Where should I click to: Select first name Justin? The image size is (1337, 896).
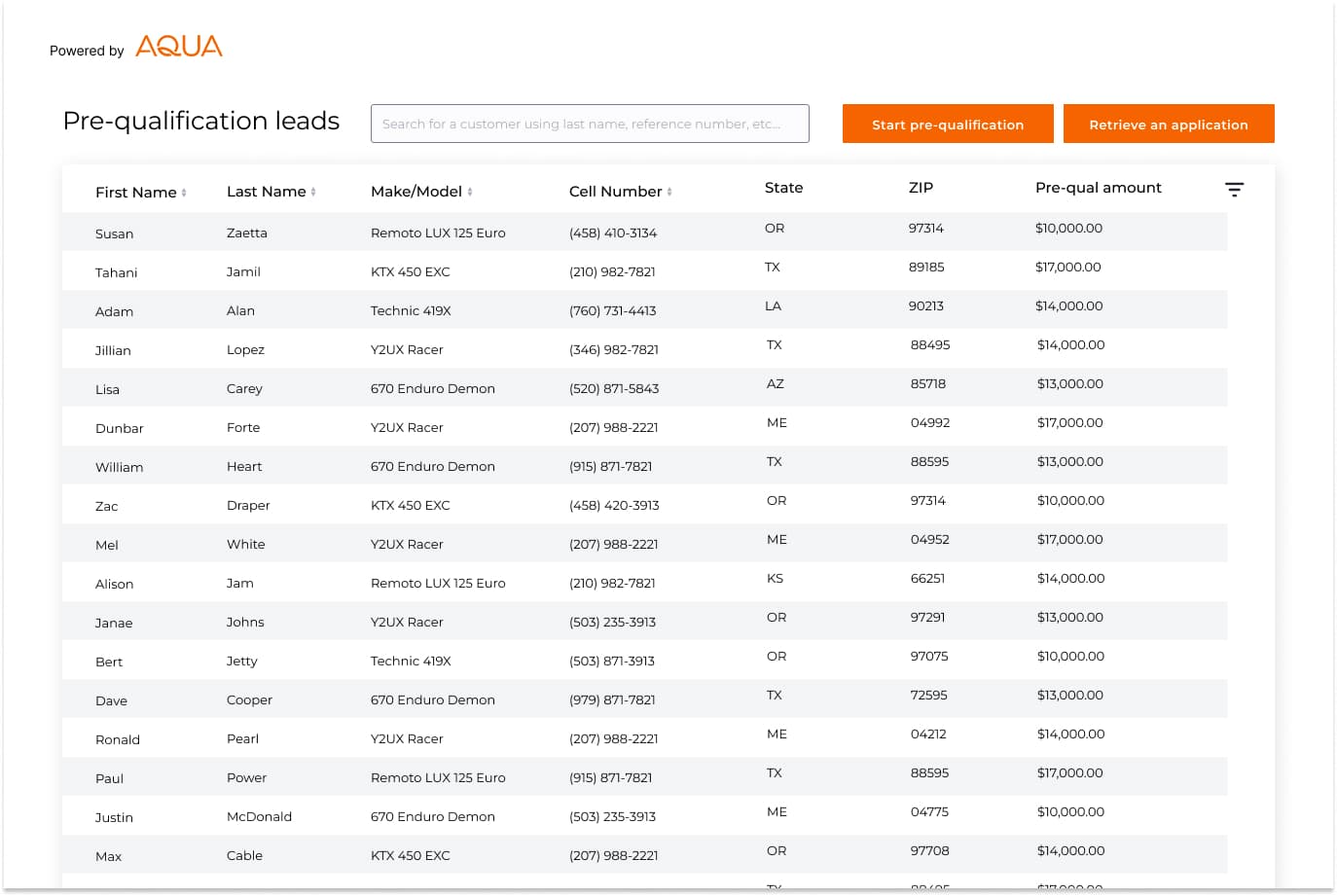coord(114,817)
